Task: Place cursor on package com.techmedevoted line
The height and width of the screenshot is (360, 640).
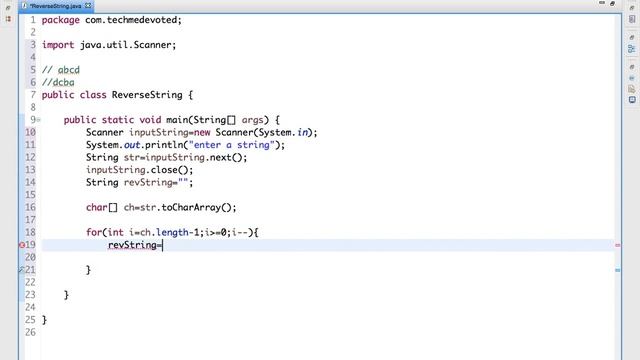Action: (x=111, y=20)
